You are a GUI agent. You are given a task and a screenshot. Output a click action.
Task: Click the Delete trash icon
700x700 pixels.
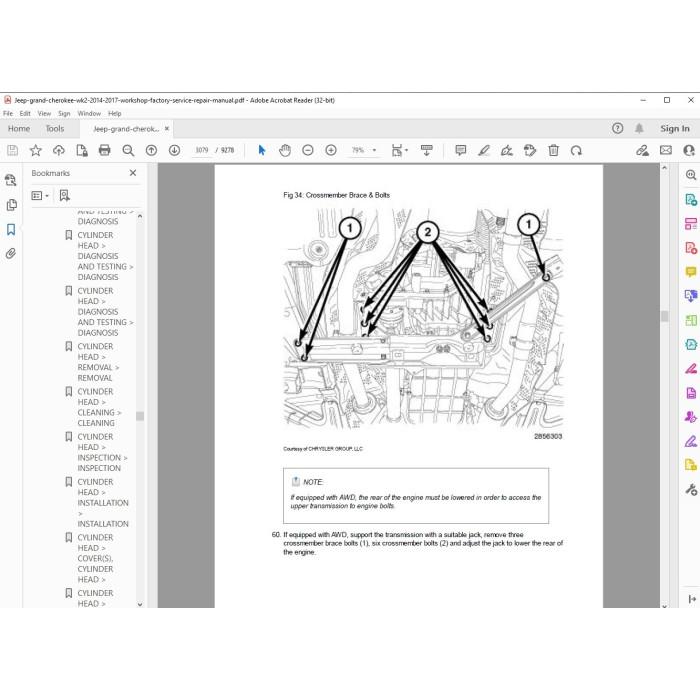click(x=554, y=150)
